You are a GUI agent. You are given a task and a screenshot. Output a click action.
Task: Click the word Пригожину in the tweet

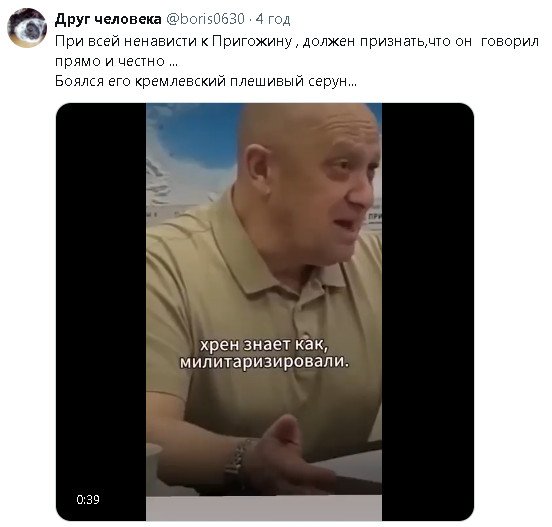(252, 41)
